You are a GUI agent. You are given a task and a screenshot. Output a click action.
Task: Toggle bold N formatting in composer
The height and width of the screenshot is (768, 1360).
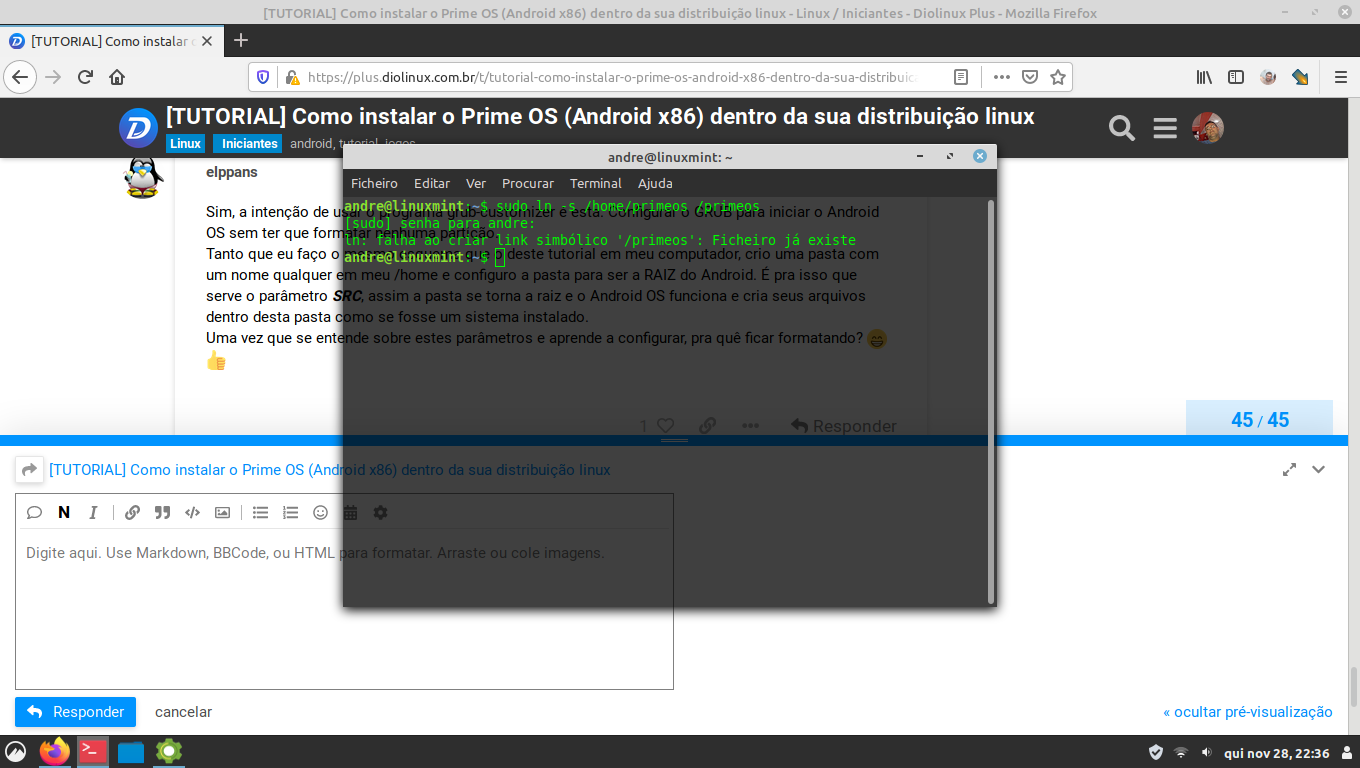pos(64,512)
